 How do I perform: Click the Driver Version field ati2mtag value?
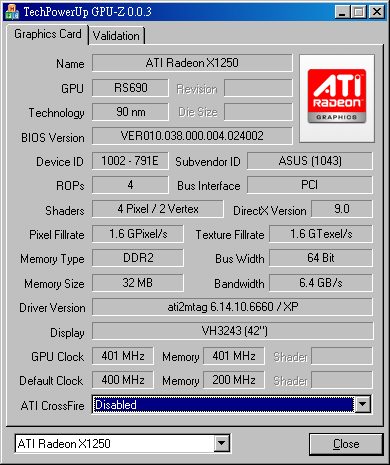[233, 307]
